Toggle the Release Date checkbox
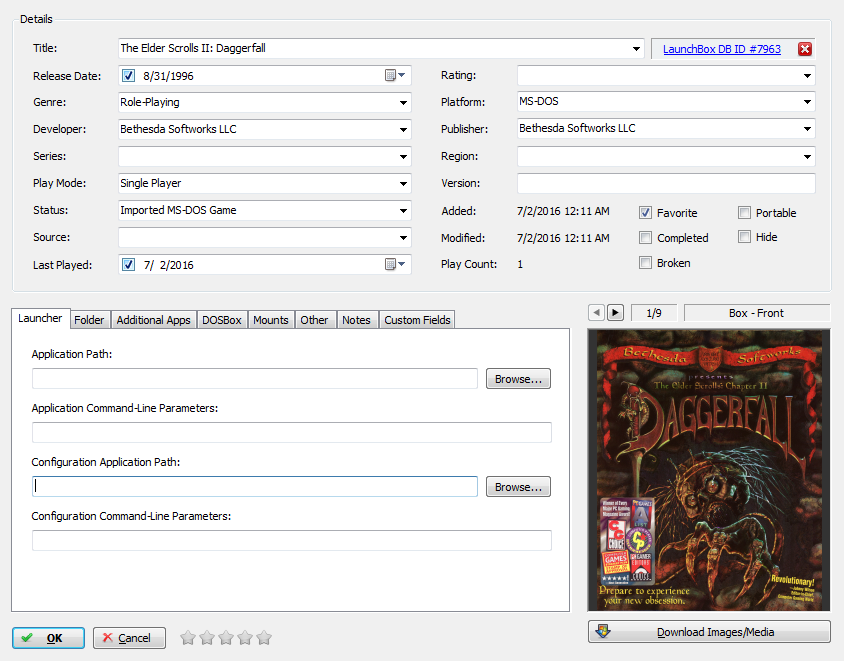 click(x=128, y=75)
